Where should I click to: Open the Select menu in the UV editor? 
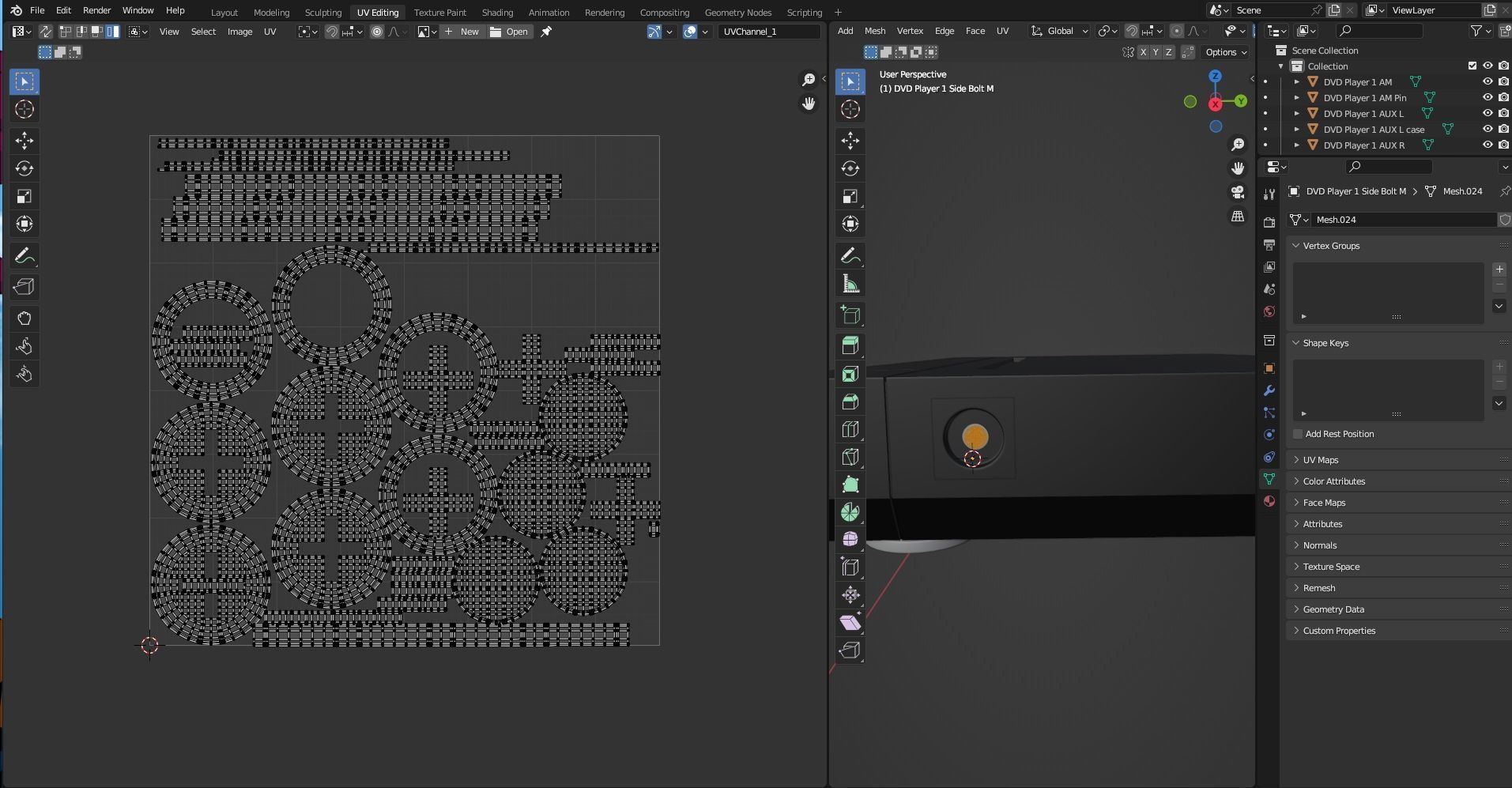[203, 32]
